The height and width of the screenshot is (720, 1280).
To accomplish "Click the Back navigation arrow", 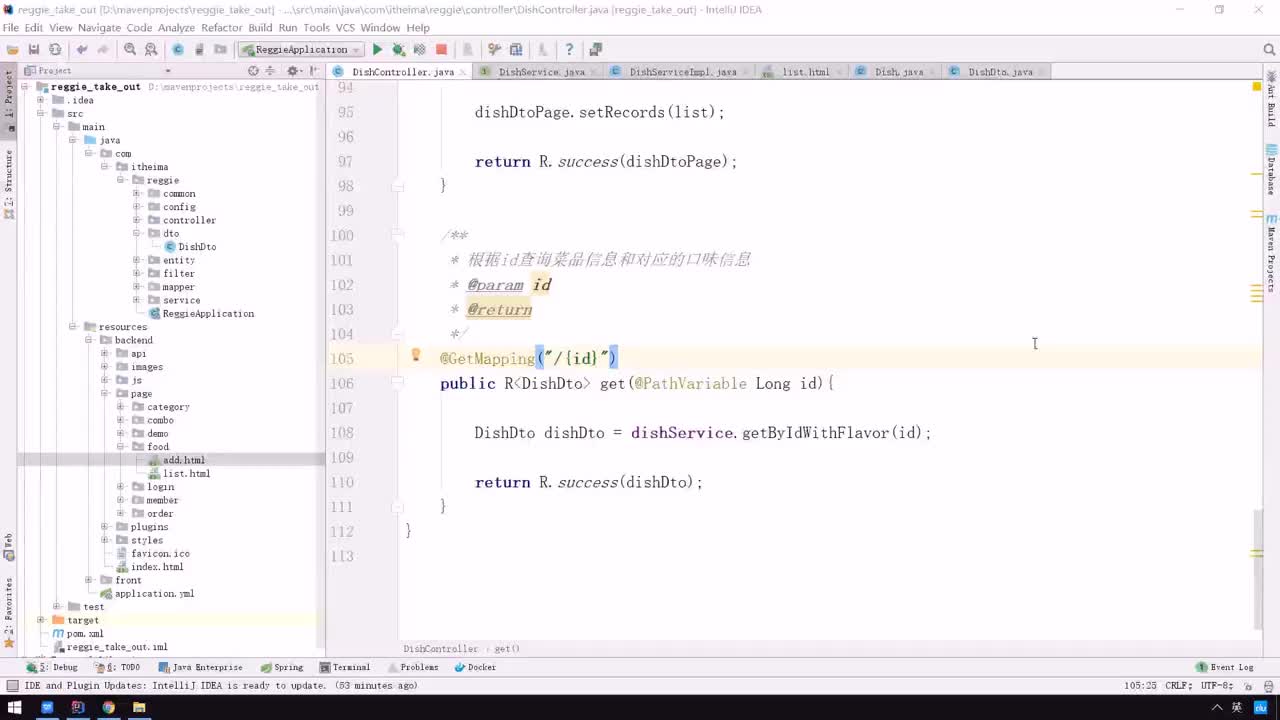I will (82, 49).
